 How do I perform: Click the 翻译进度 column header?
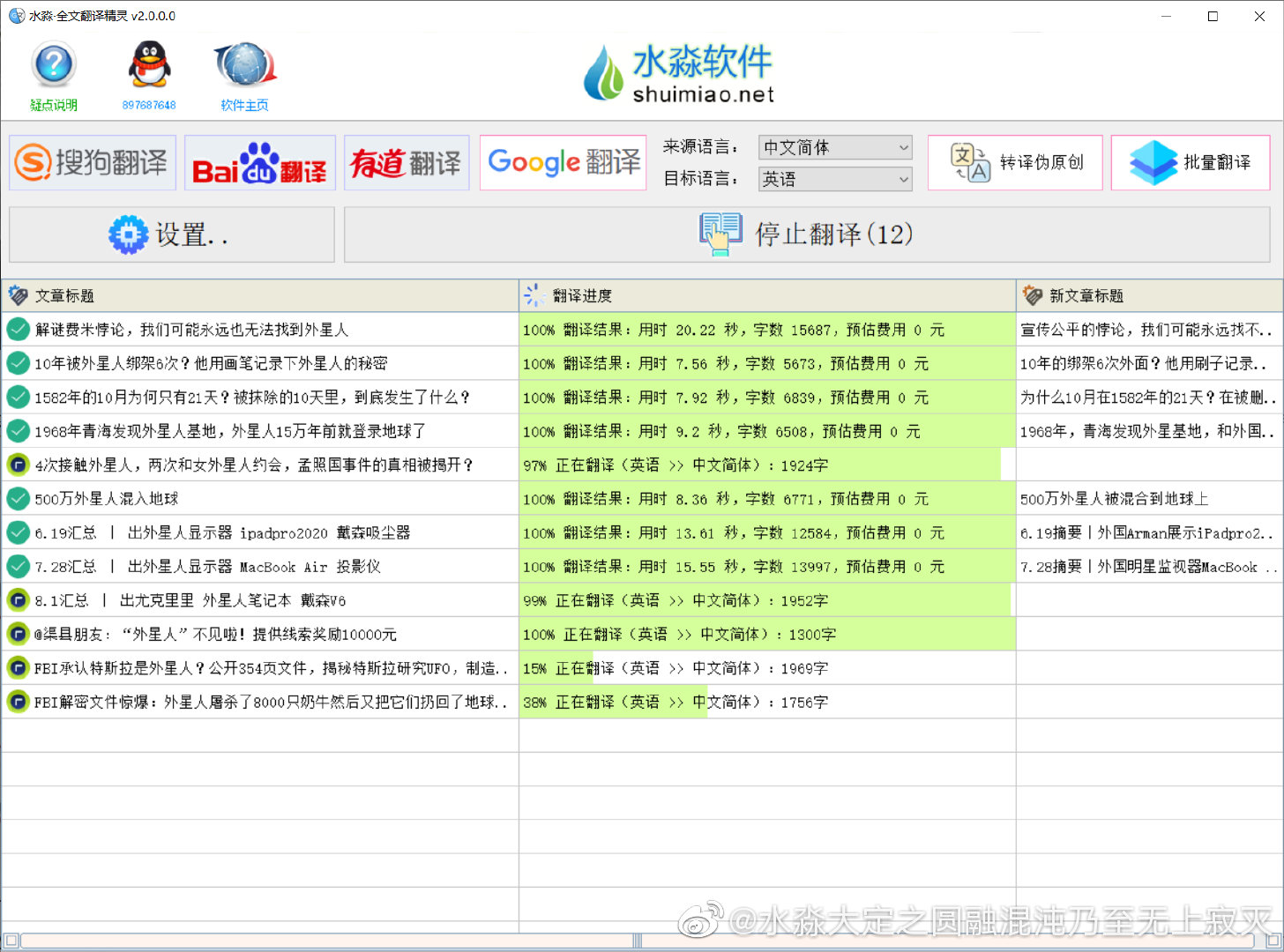pyautogui.click(x=767, y=296)
